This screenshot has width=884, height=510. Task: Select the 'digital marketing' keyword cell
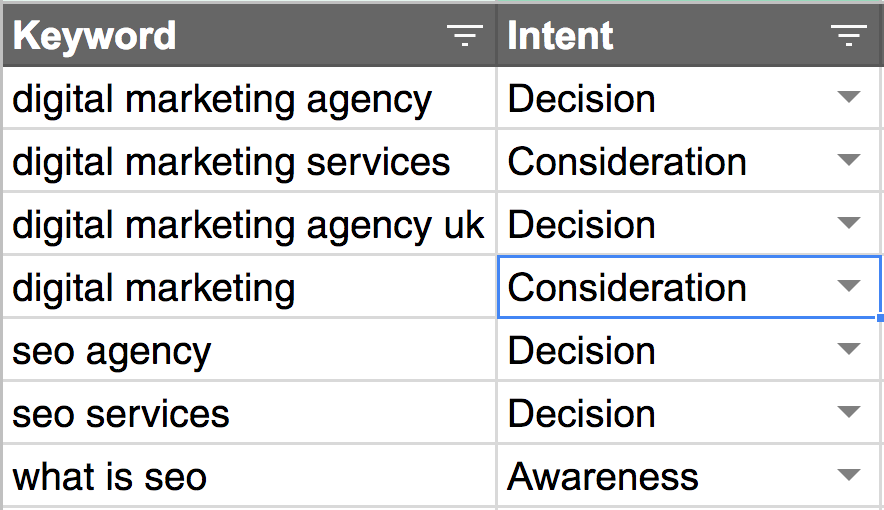(154, 288)
